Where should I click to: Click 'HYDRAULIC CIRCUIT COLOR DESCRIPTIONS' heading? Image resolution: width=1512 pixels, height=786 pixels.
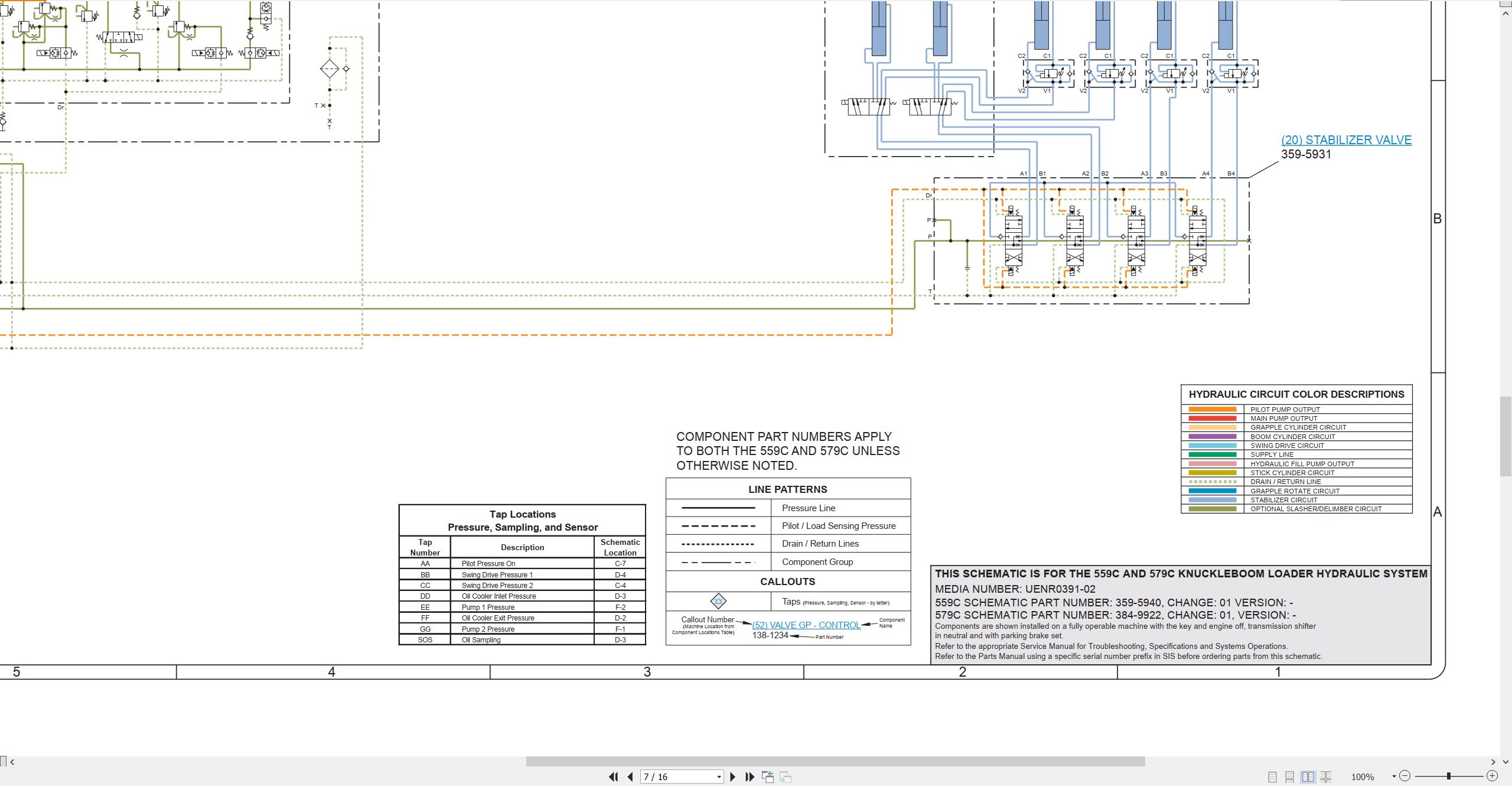(x=1296, y=394)
